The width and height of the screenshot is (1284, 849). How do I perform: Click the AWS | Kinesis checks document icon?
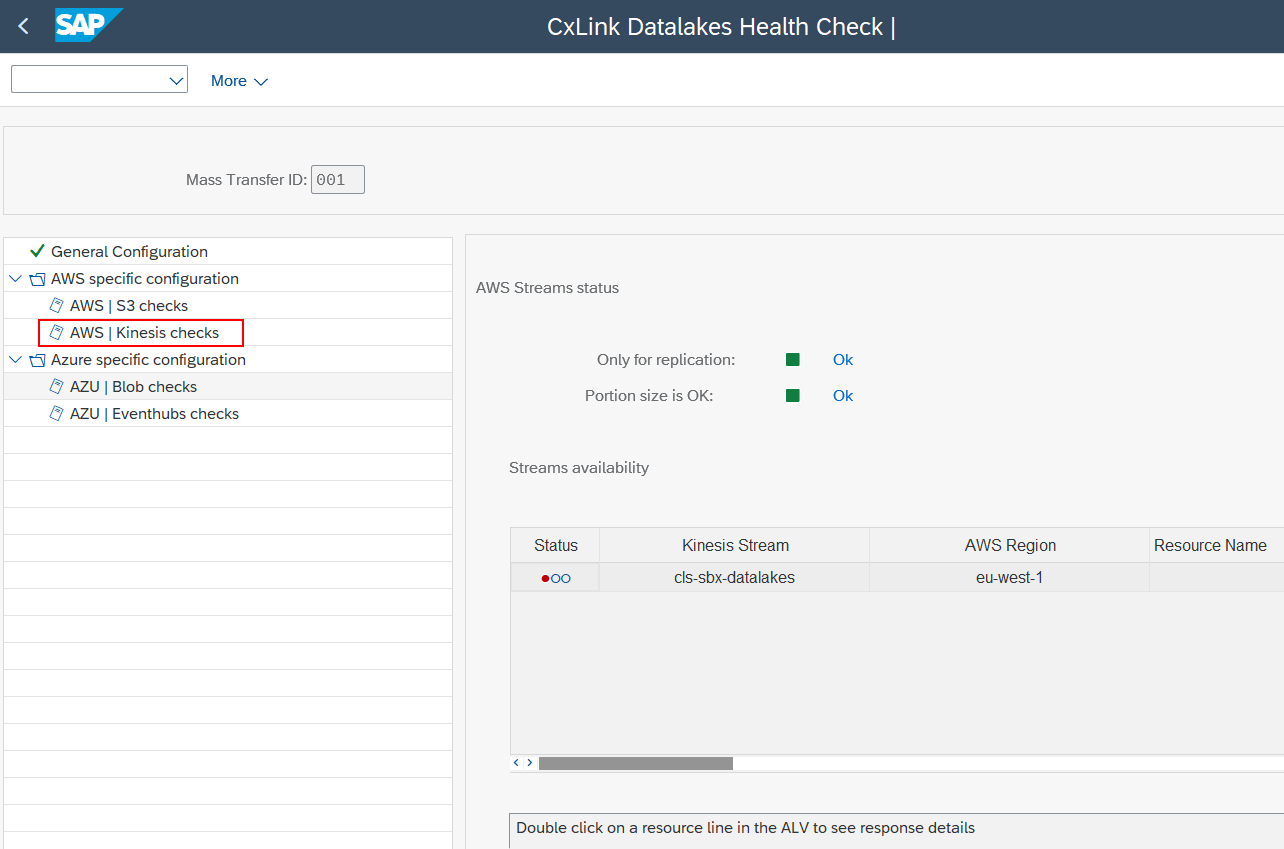[57, 332]
